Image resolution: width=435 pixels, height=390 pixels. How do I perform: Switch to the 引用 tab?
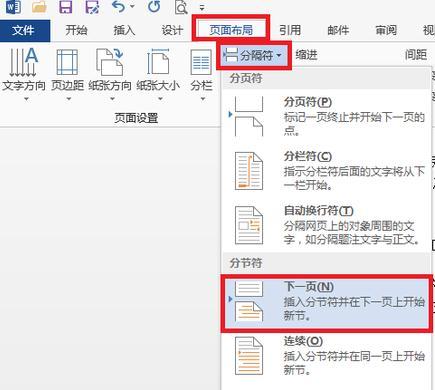tap(290, 30)
